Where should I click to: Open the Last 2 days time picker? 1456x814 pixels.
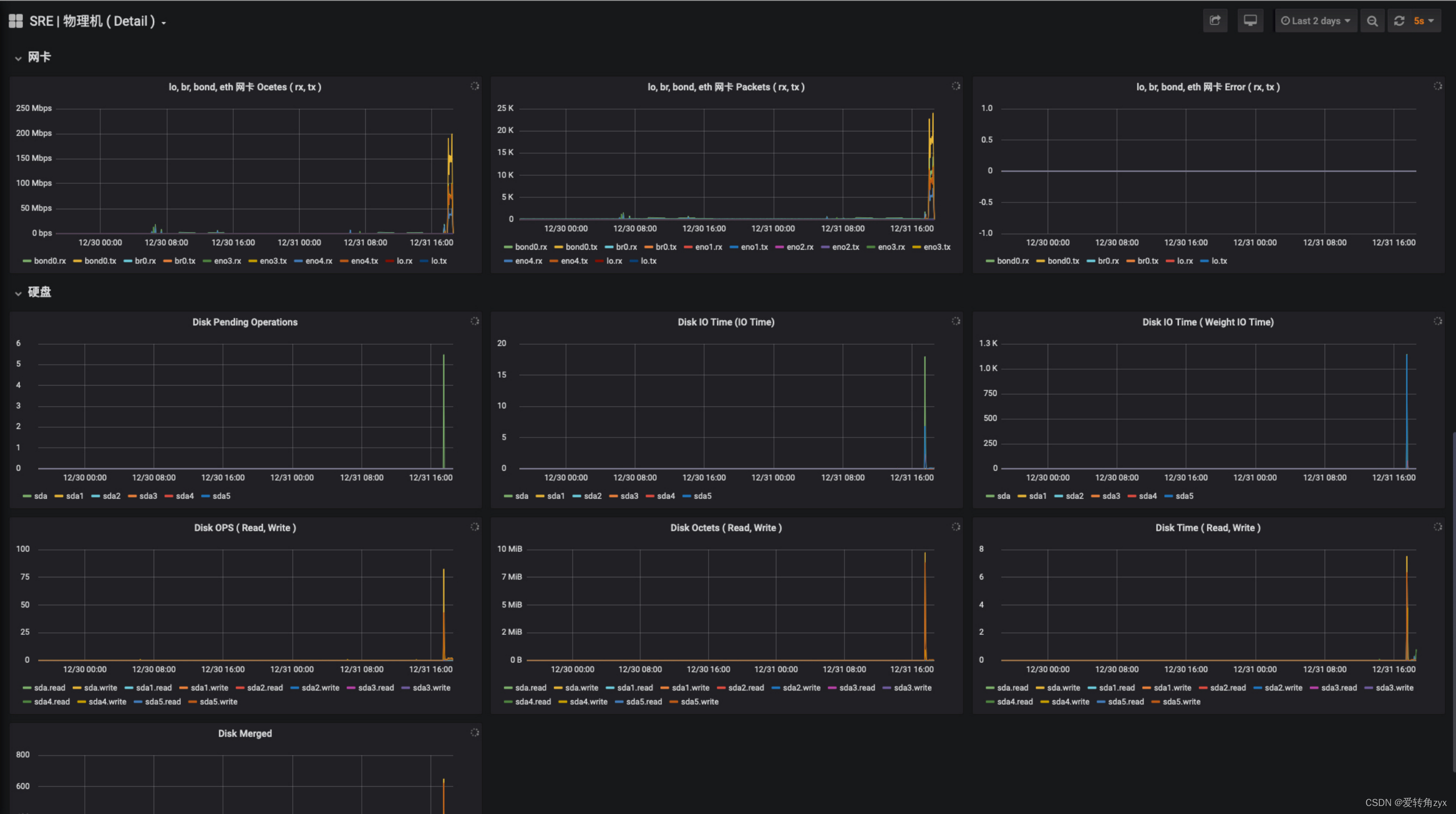coord(1315,21)
